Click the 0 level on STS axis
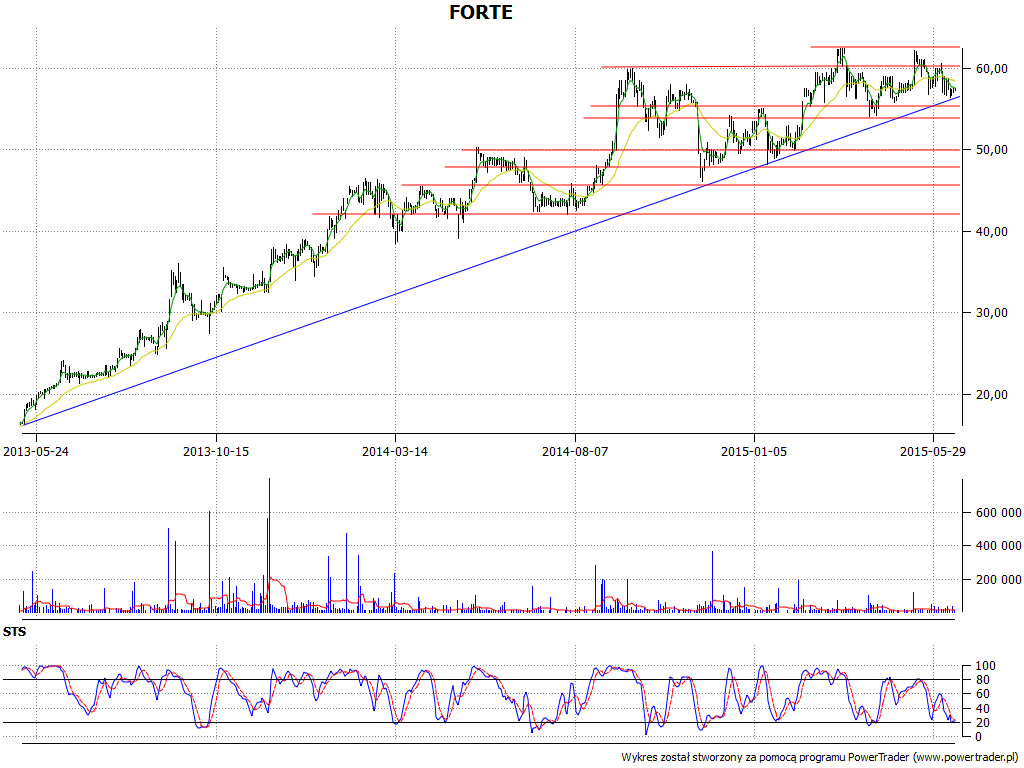 (978, 737)
